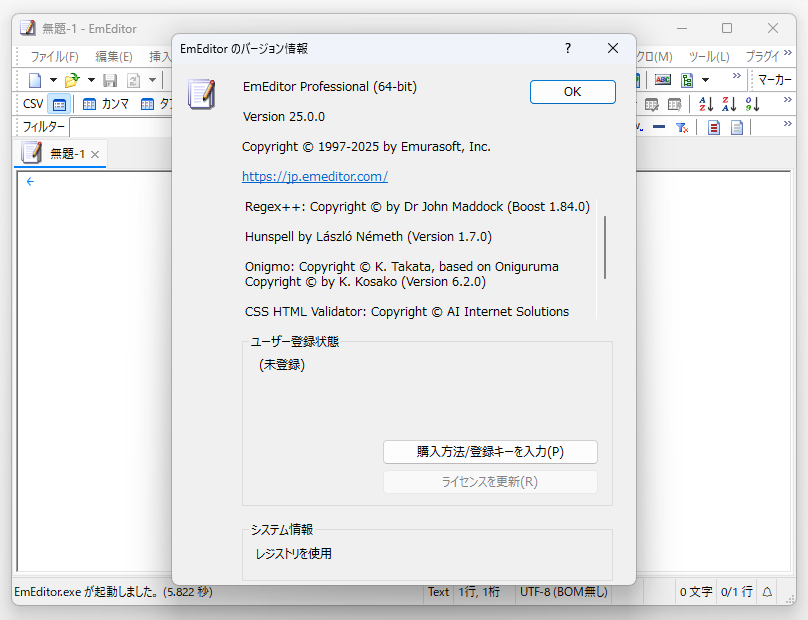Visit the jp.emeditor.com link
The height and width of the screenshot is (620, 808).
(x=315, y=176)
